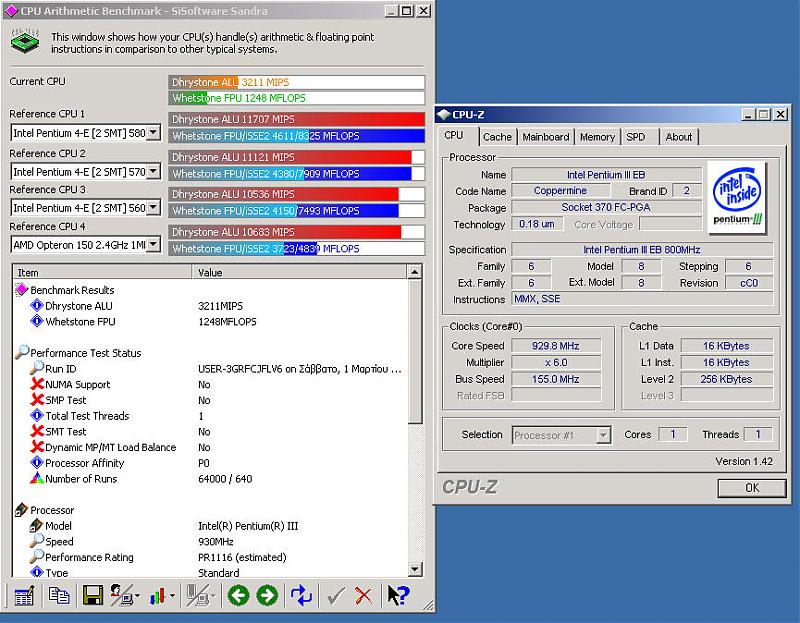
Task: Click the Dynamic MP/MT Load Balance row
Action: tap(211, 447)
